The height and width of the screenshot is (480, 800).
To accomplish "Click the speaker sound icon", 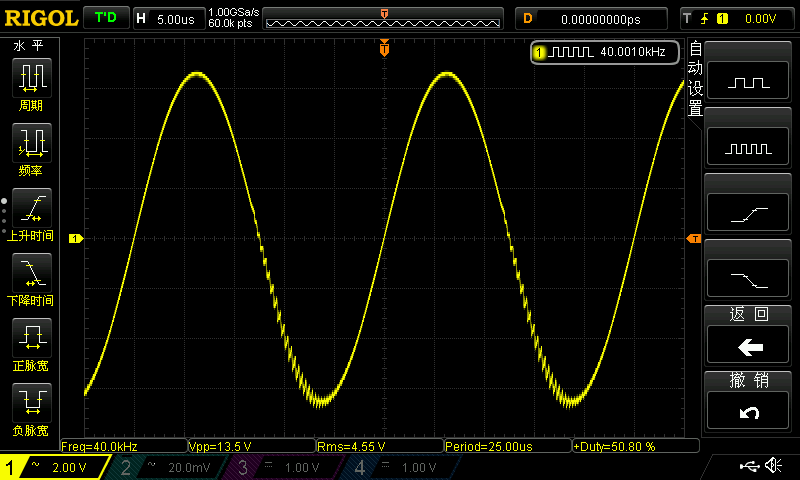I will (x=774, y=465).
